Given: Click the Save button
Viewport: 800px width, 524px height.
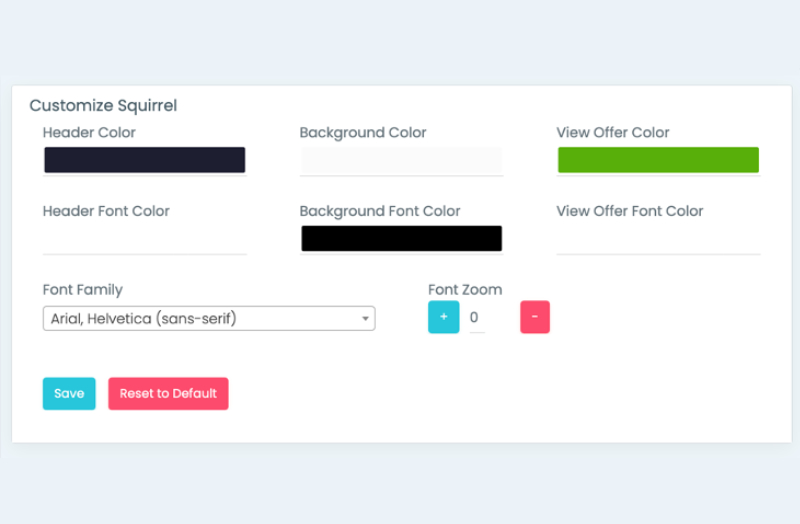Looking at the screenshot, I should coord(69,393).
